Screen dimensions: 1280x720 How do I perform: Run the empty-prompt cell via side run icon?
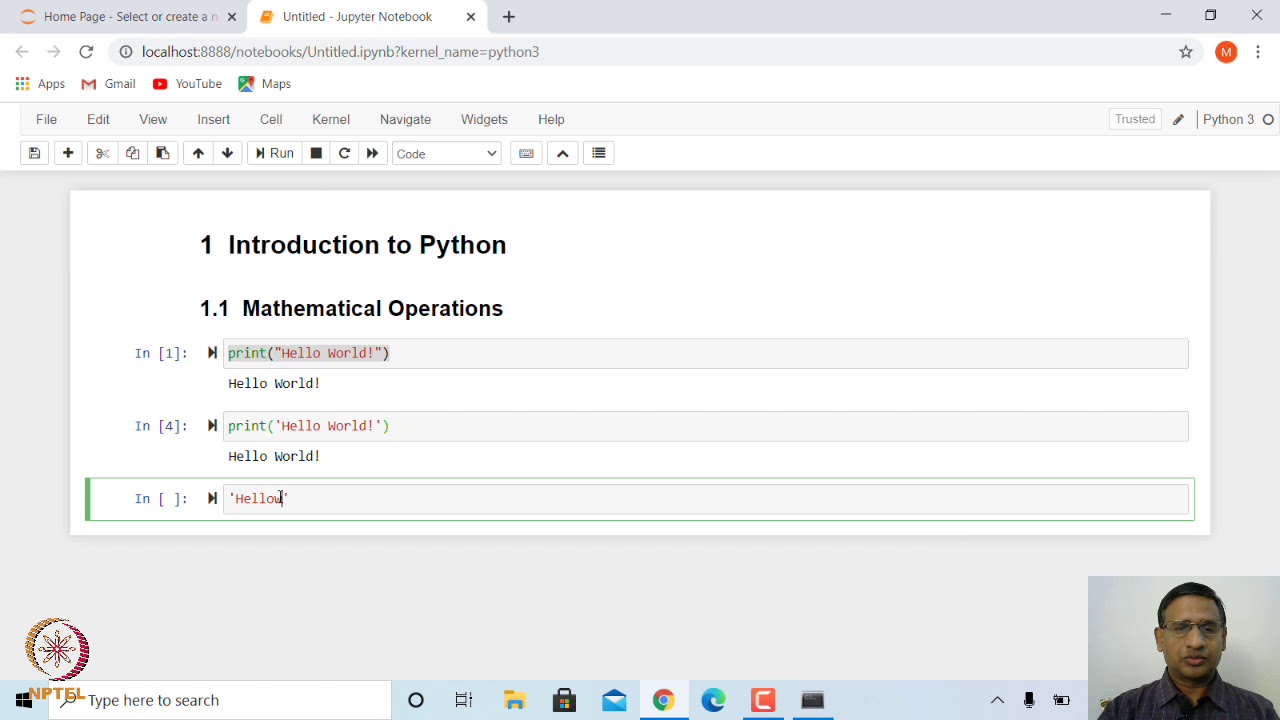(x=212, y=499)
